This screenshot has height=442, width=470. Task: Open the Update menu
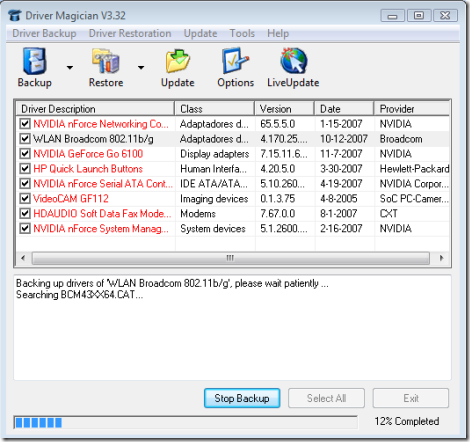(200, 33)
